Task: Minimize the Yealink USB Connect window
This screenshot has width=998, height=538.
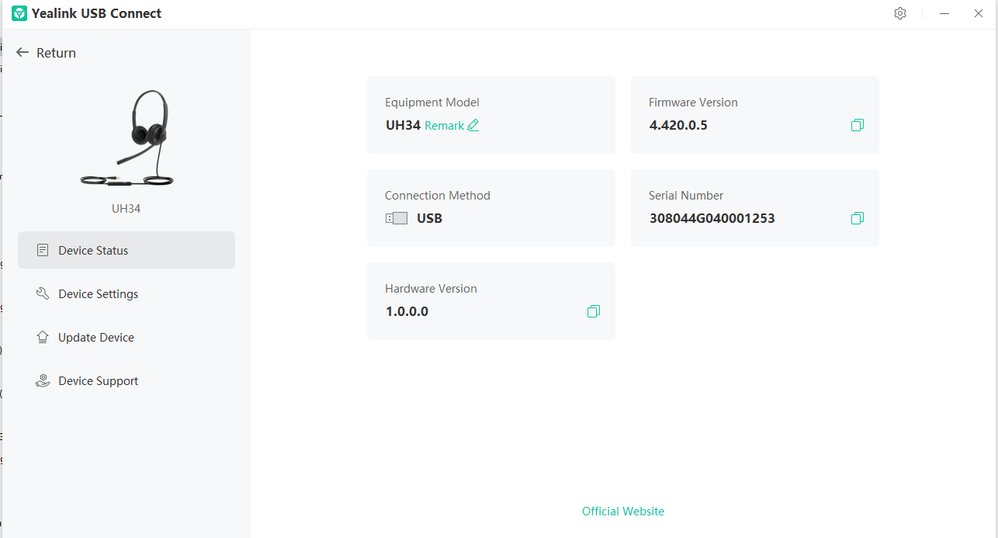Action: (944, 14)
